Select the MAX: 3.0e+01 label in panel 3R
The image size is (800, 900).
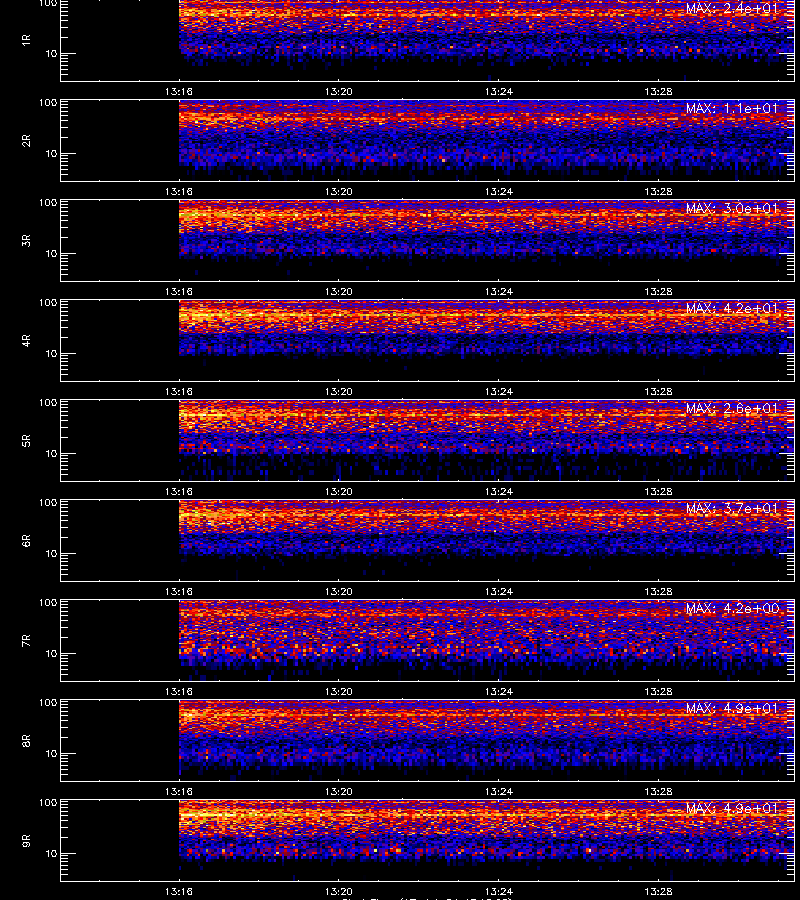732,208
